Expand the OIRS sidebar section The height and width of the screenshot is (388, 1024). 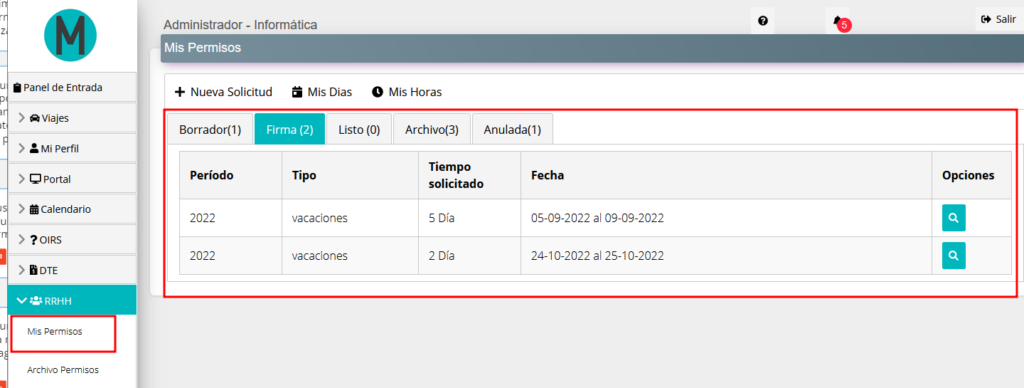[x=72, y=240]
